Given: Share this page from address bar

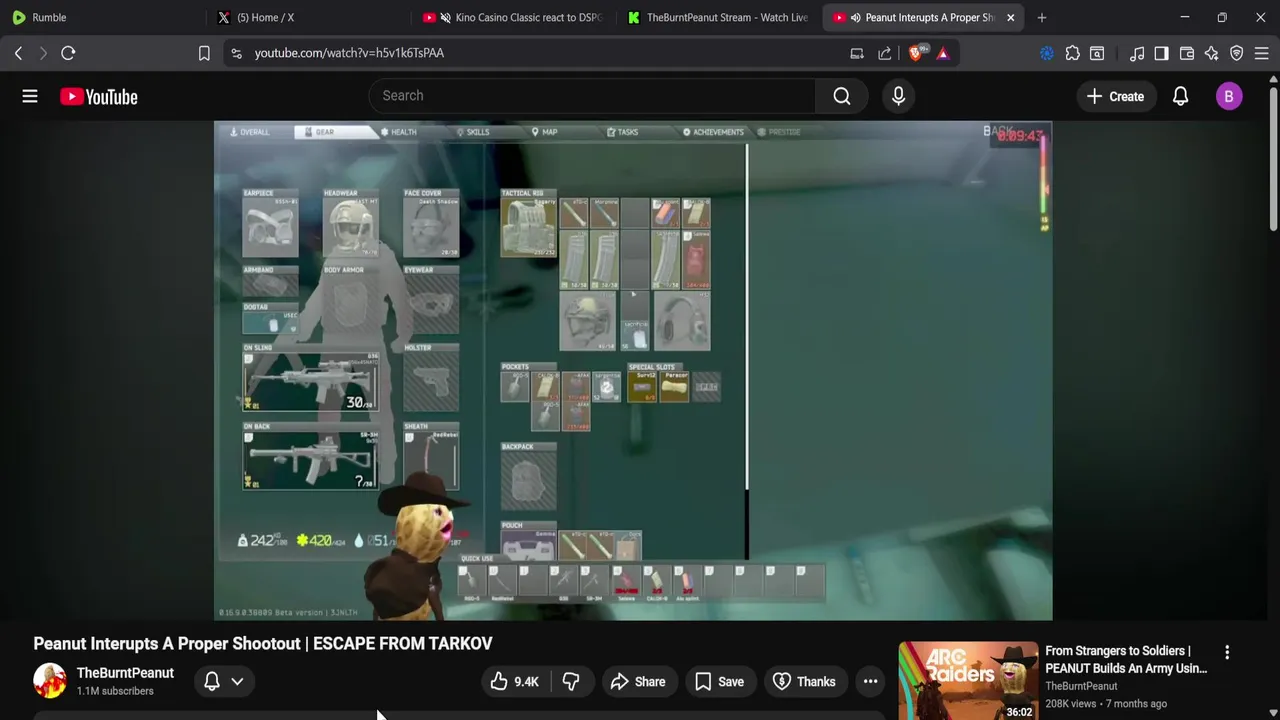Looking at the screenshot, I should coord(884,53).
